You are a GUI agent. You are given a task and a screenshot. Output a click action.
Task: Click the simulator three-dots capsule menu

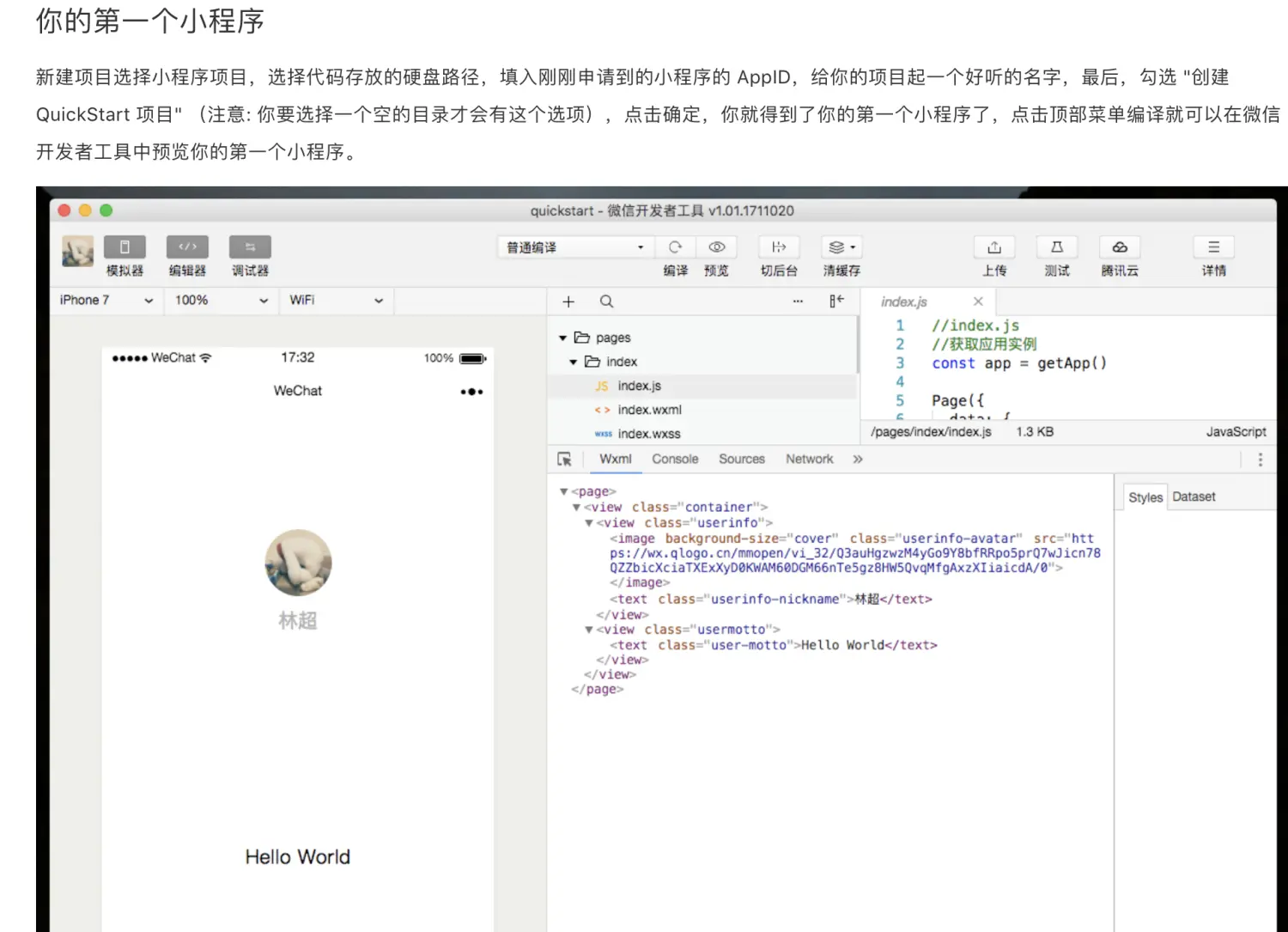click(x=471, y=392)
